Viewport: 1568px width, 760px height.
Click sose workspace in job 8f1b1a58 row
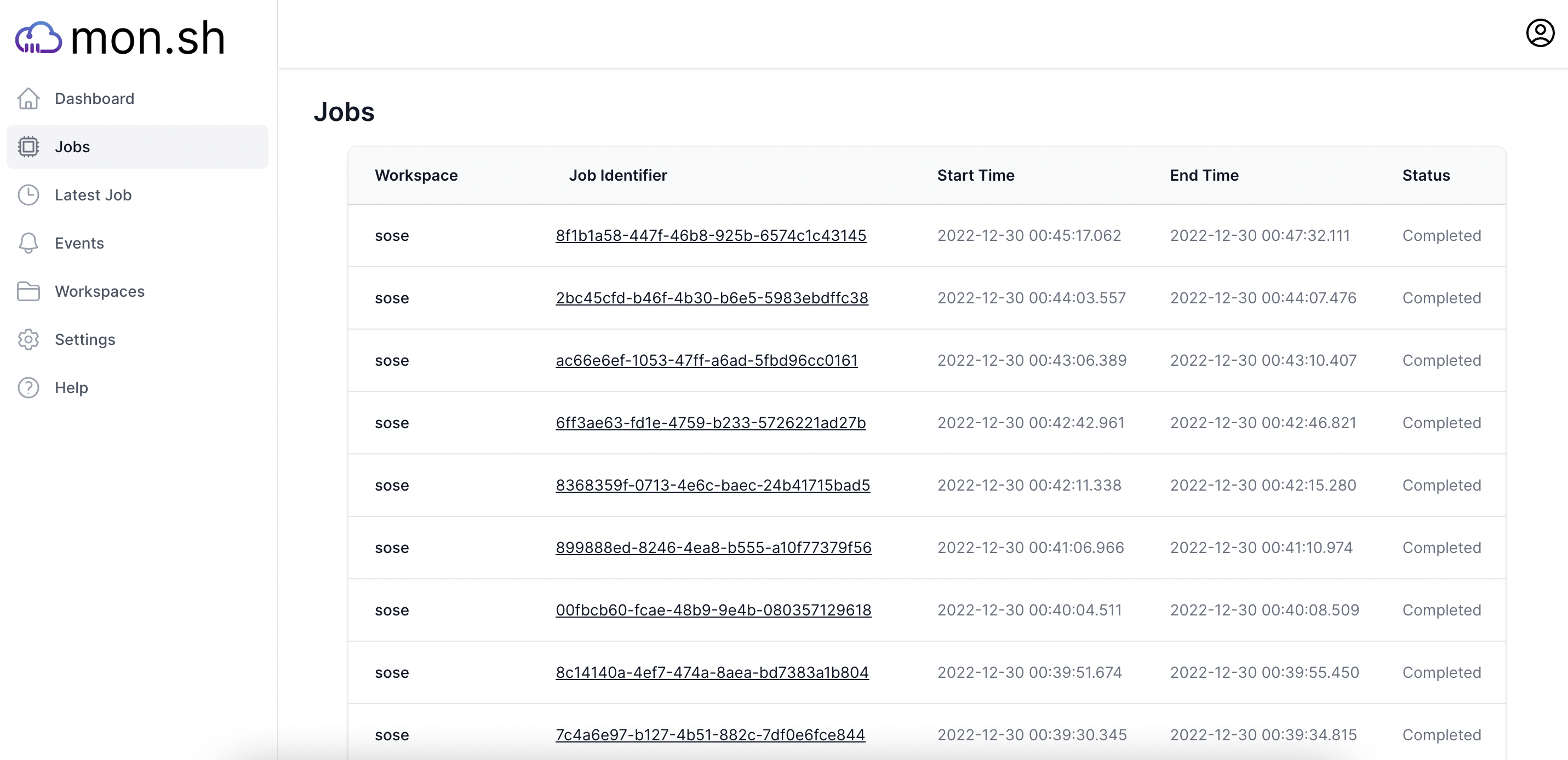[x=391, y=235]
